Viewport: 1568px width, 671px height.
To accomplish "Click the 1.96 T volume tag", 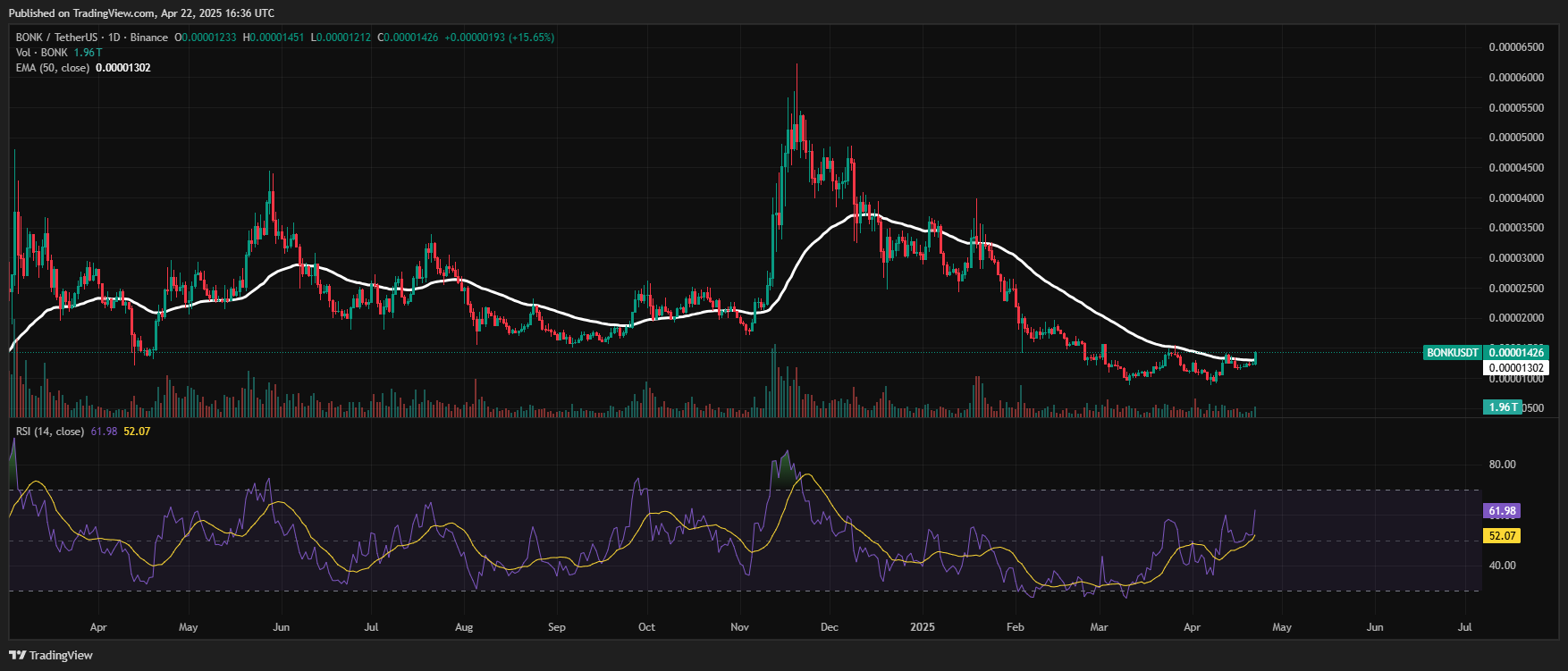I will point(1502,407).
